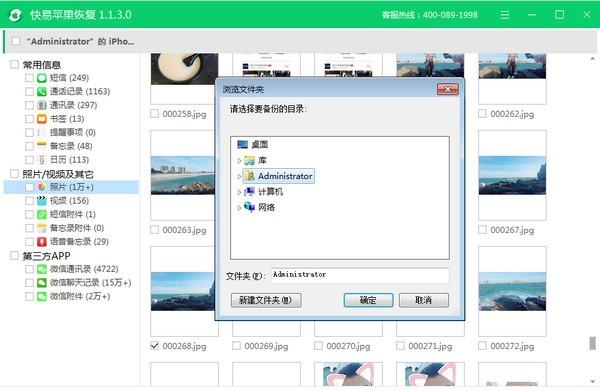
Task: Click the call history (通话记录) phone icon
Action: [42, 91]
